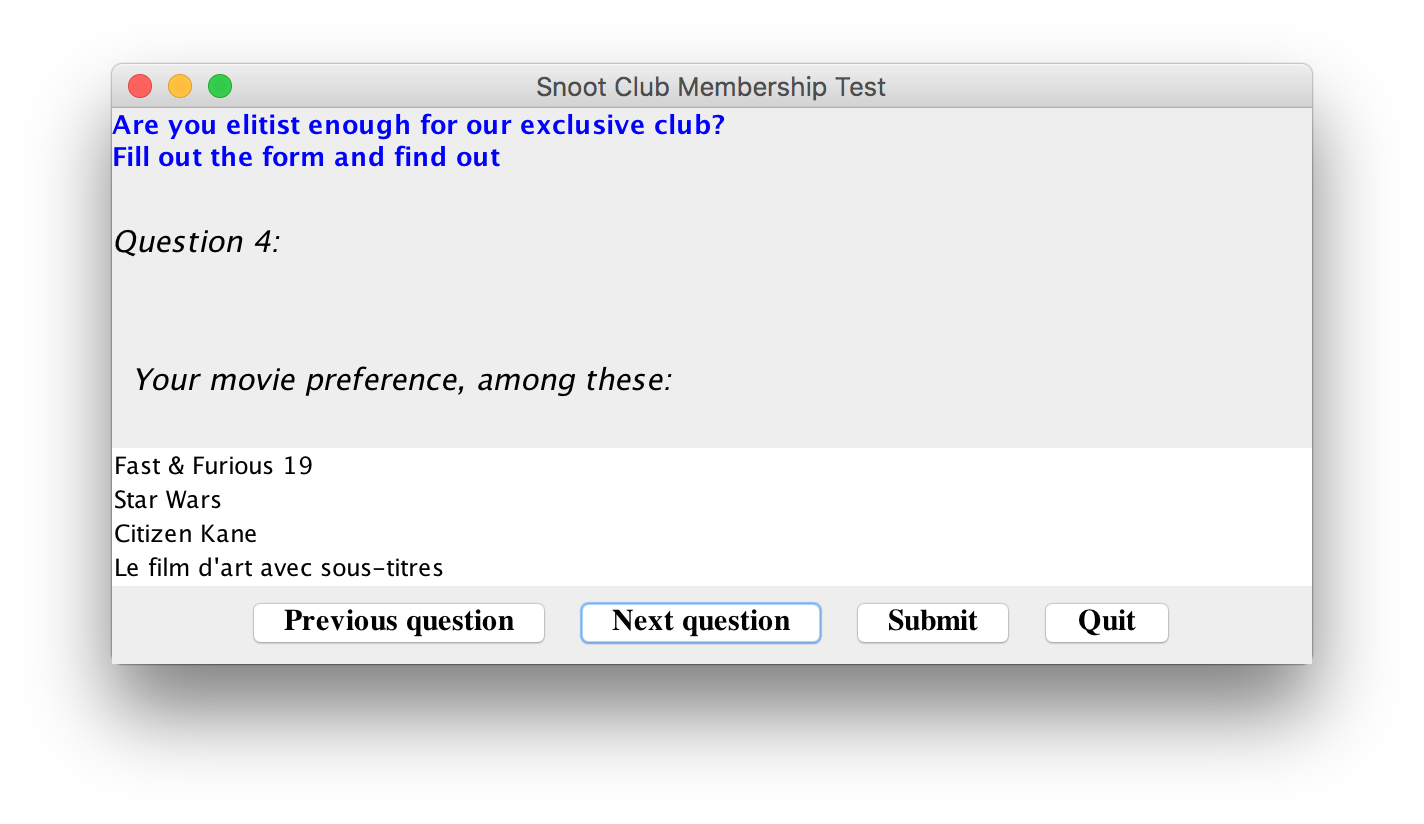
Task: Click the 'Fill out the form' text
Action: (x=306, y=158)
